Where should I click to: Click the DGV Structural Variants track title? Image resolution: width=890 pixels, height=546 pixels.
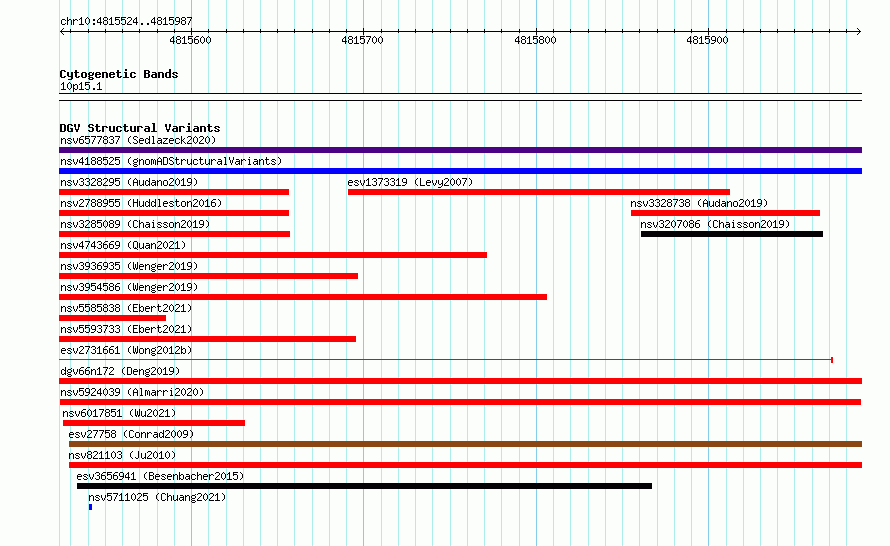(140, 128)
